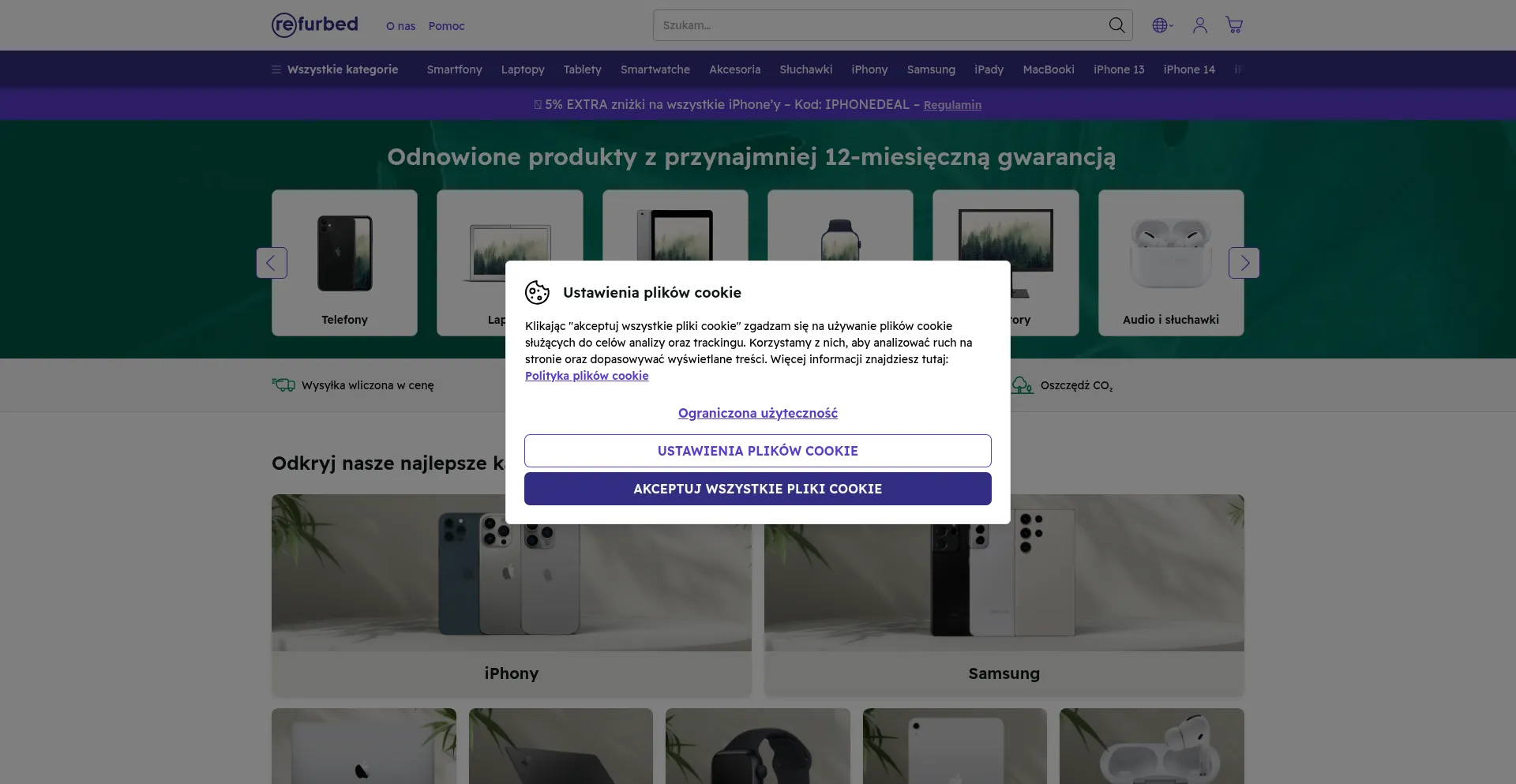Screen dimensions: 1516x784
Task: Click the search magnifier icon
Action: (x=1116, y=25)
